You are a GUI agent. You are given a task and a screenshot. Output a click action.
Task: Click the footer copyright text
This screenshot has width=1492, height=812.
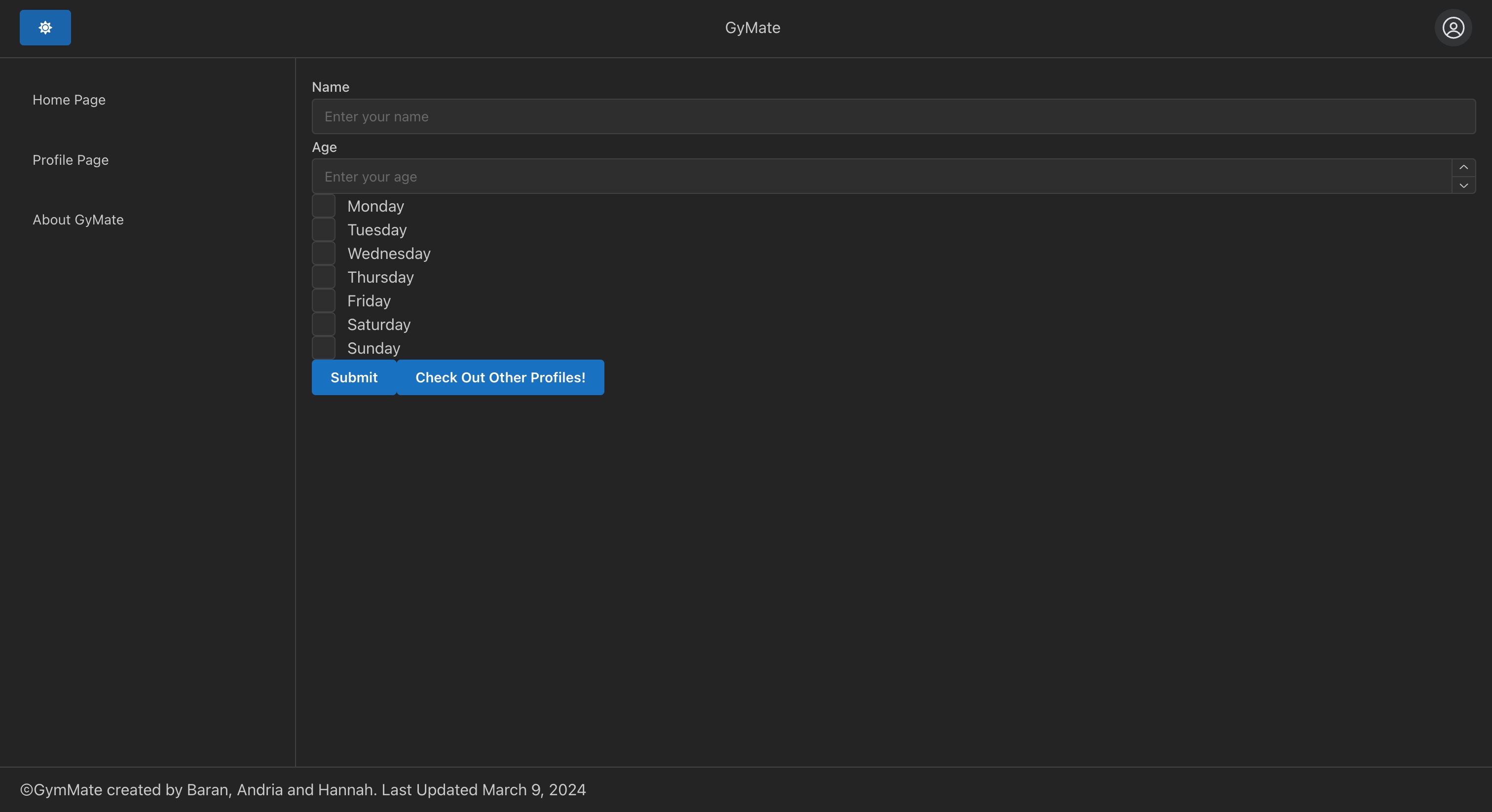coord(303,790)
